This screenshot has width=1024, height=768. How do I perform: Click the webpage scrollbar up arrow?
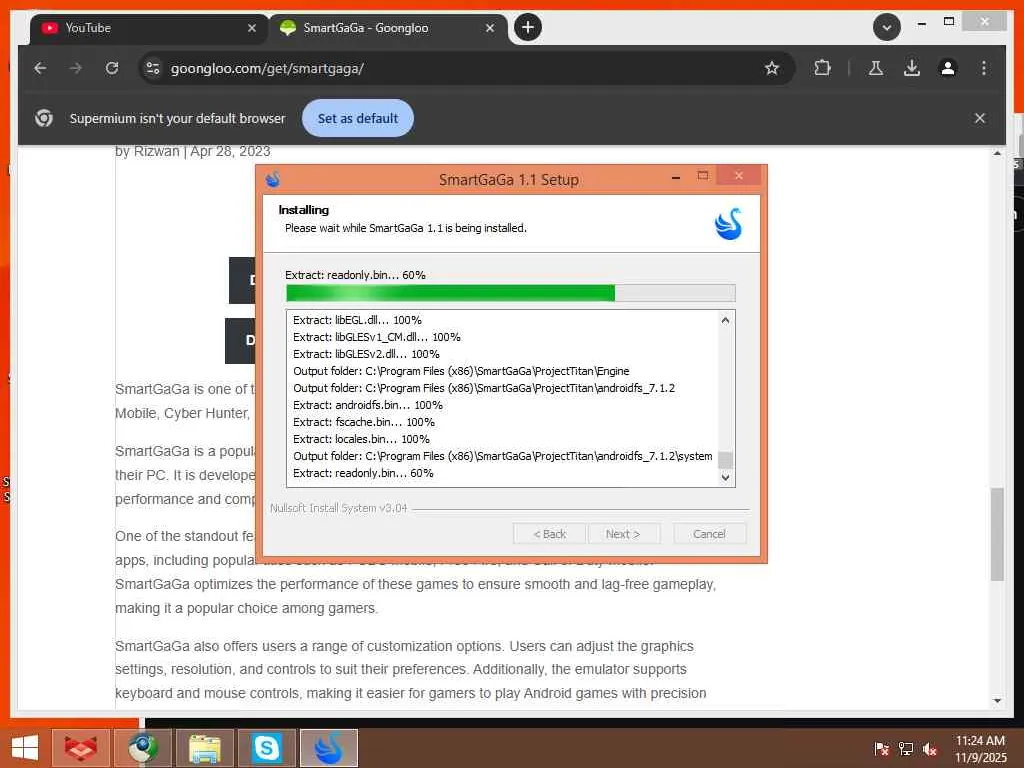pos(997,153)
